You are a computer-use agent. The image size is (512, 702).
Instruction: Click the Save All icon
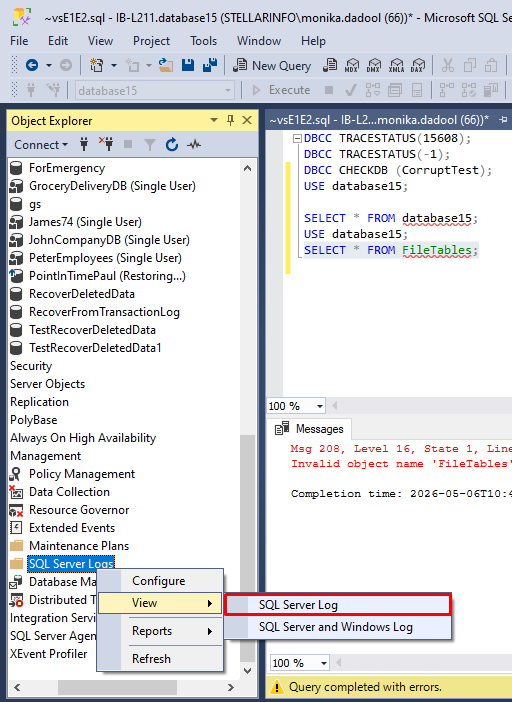coord(209,65)
